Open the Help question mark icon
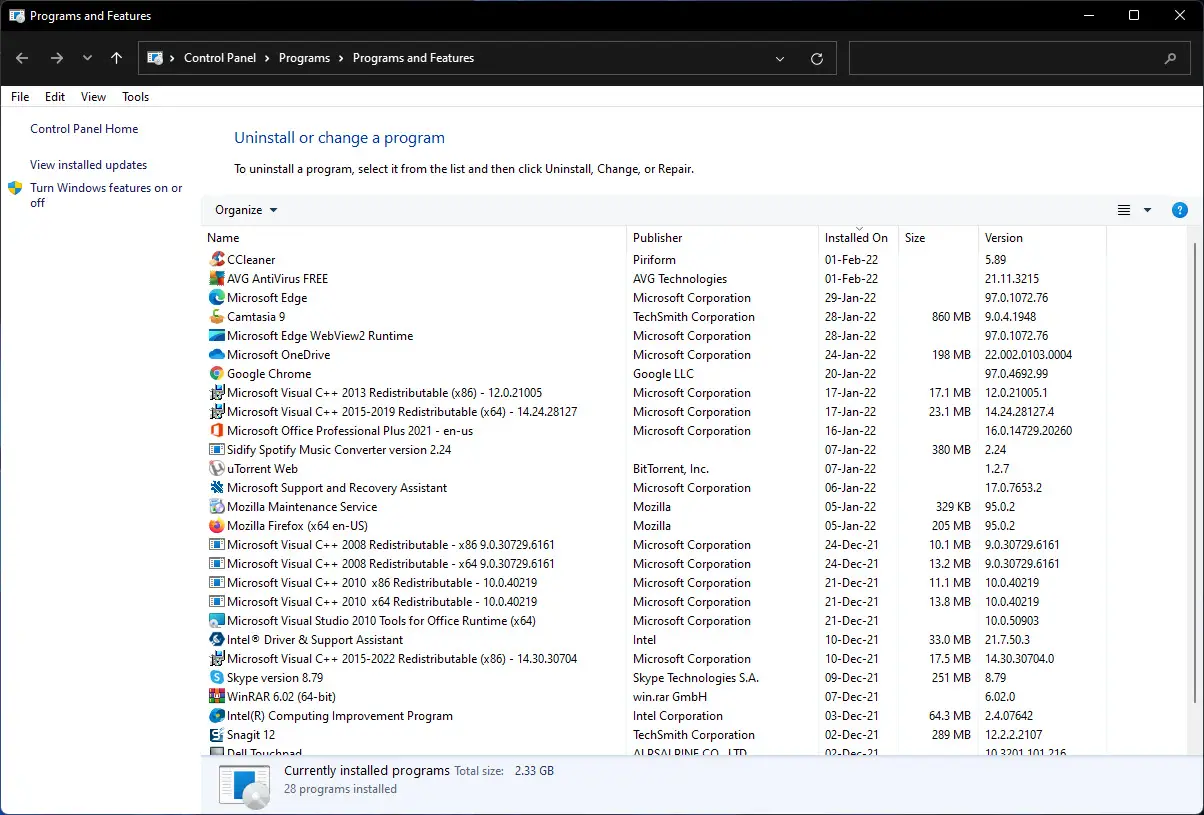 tap(1180, 210)
